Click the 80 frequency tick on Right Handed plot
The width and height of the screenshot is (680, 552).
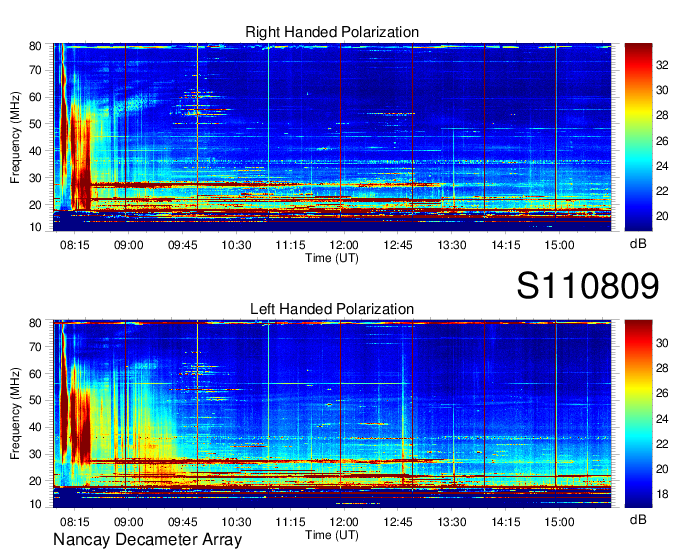coord(35,46)
